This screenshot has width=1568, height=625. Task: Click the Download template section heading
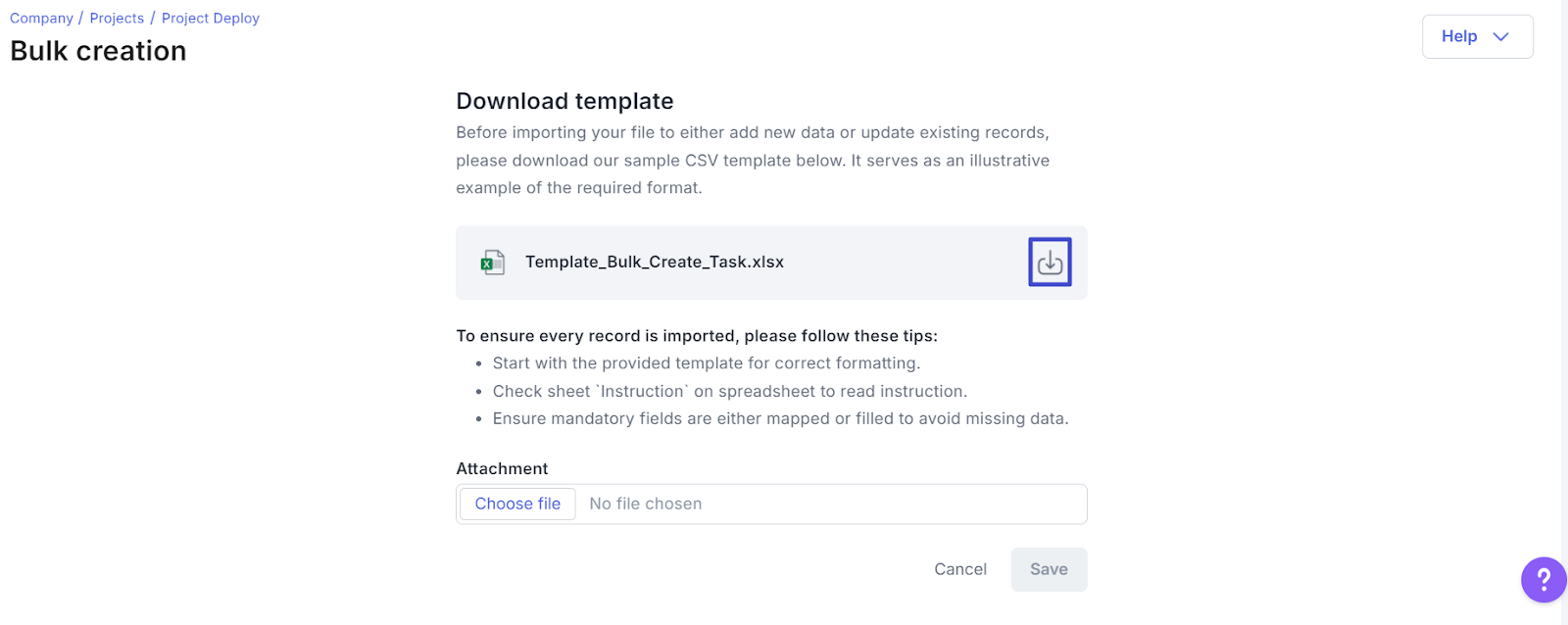tap(564, 101)
